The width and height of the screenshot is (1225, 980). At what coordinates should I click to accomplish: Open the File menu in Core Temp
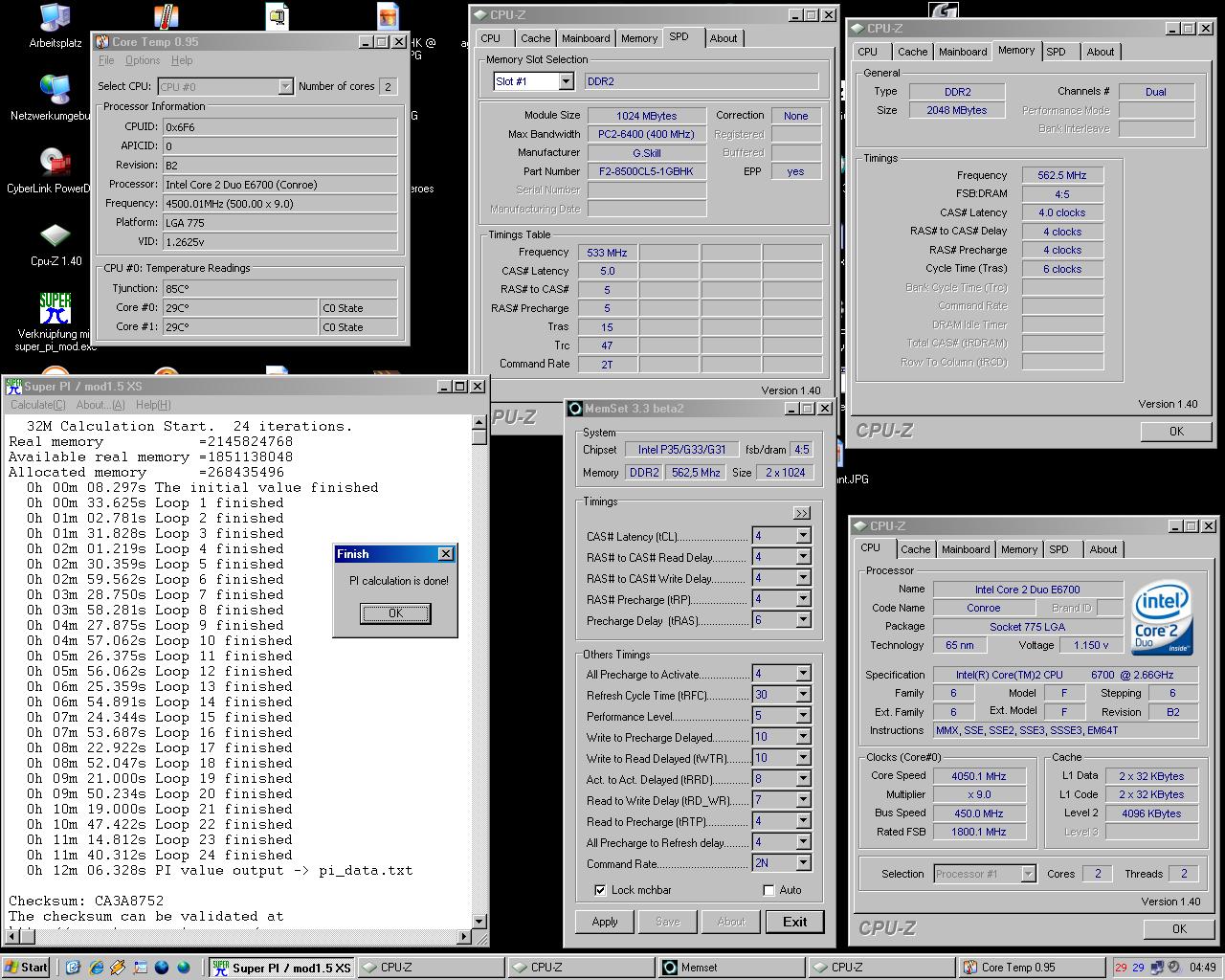tap(106, 60)
